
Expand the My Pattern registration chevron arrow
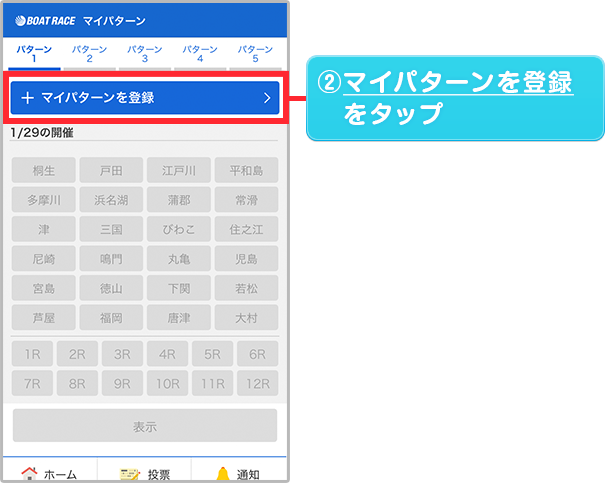[x=267, y=98]
